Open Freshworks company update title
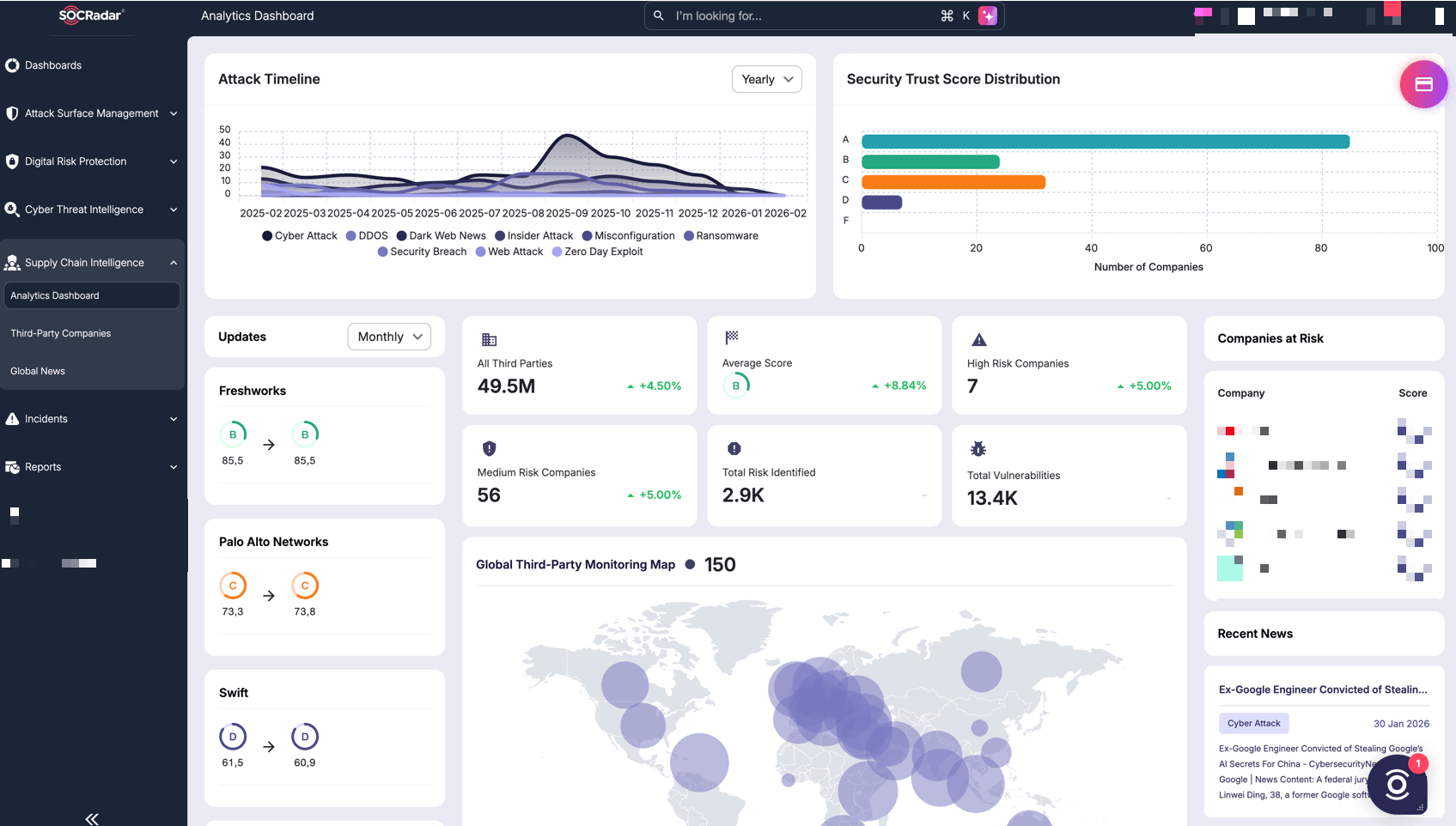1456x826 pixels. (x=253, y=391)
